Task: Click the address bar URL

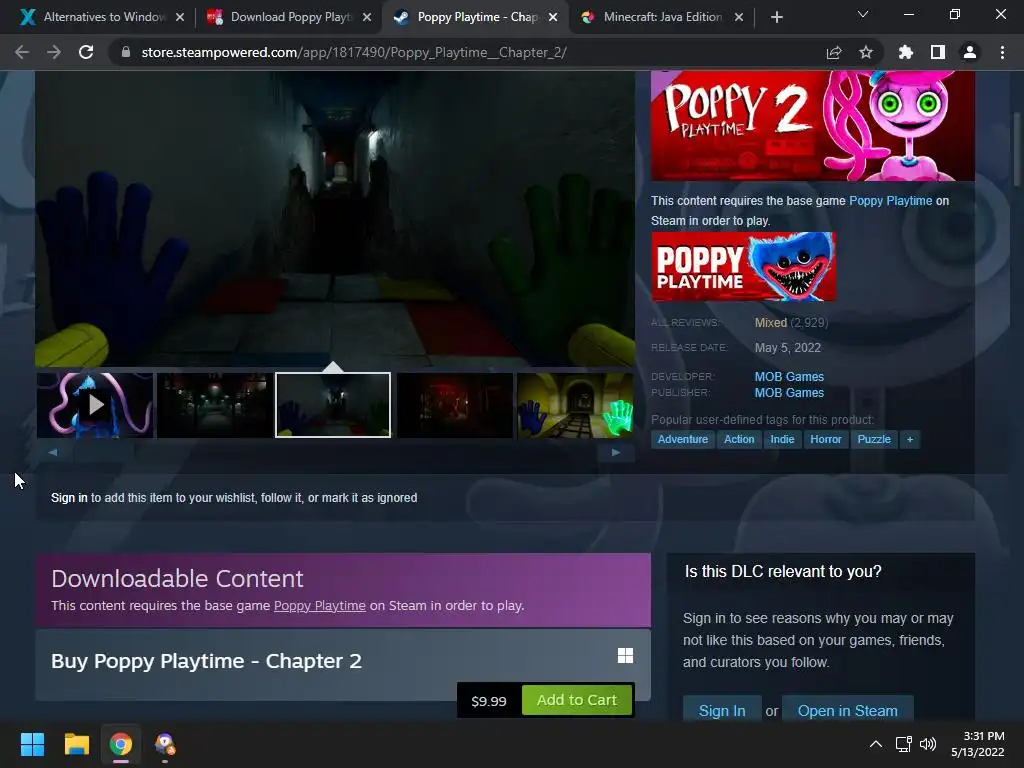Action: pyautogui.click(x=354, y=52)
